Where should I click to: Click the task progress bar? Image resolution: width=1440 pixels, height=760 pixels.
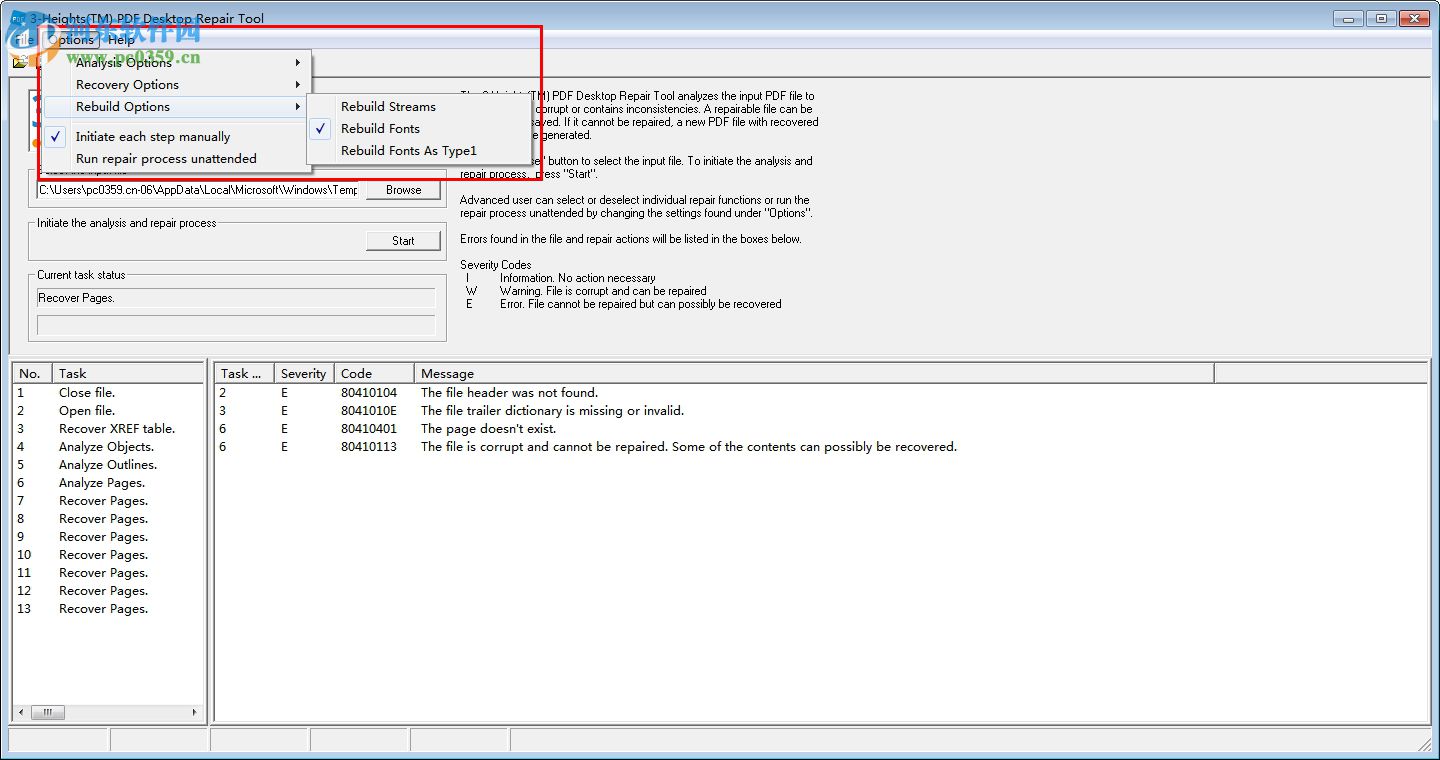click(236, 325)
